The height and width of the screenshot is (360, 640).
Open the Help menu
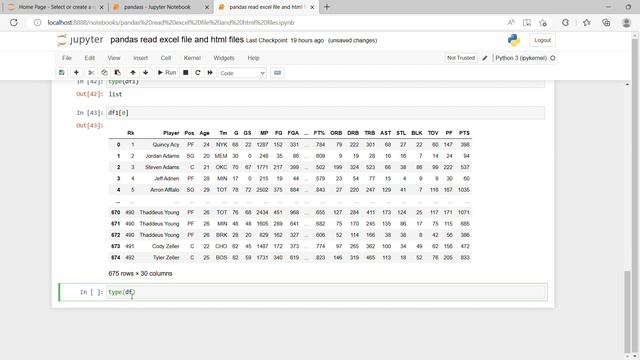[253, 58]
